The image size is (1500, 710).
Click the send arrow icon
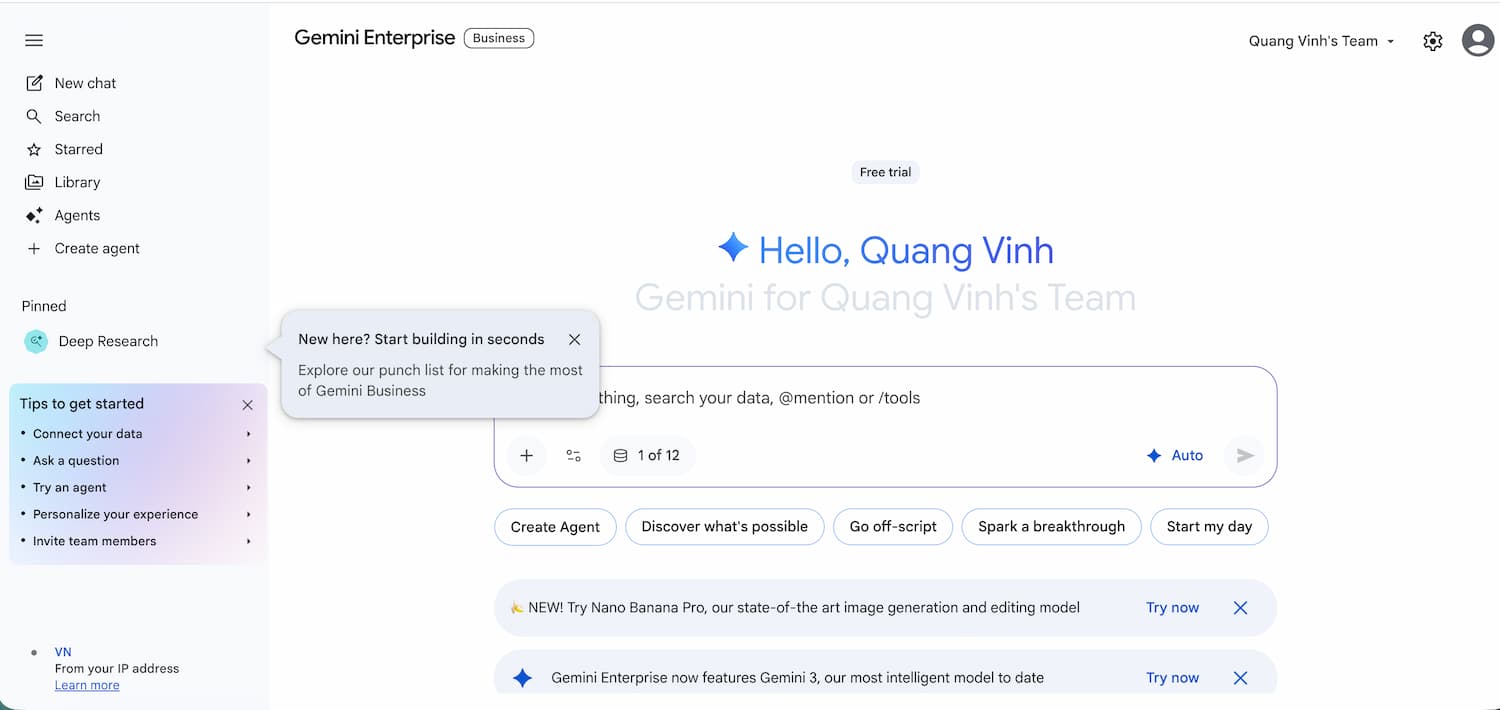point(1244,456)
